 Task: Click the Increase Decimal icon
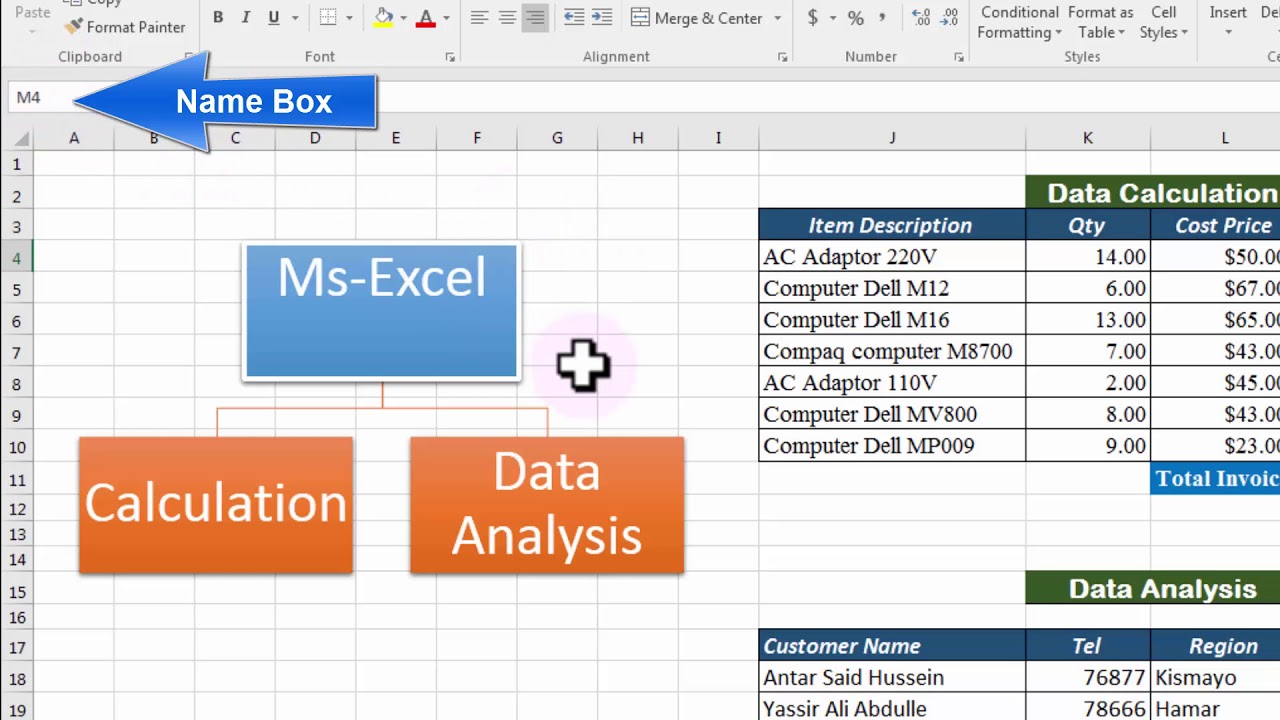coord(921,18)
